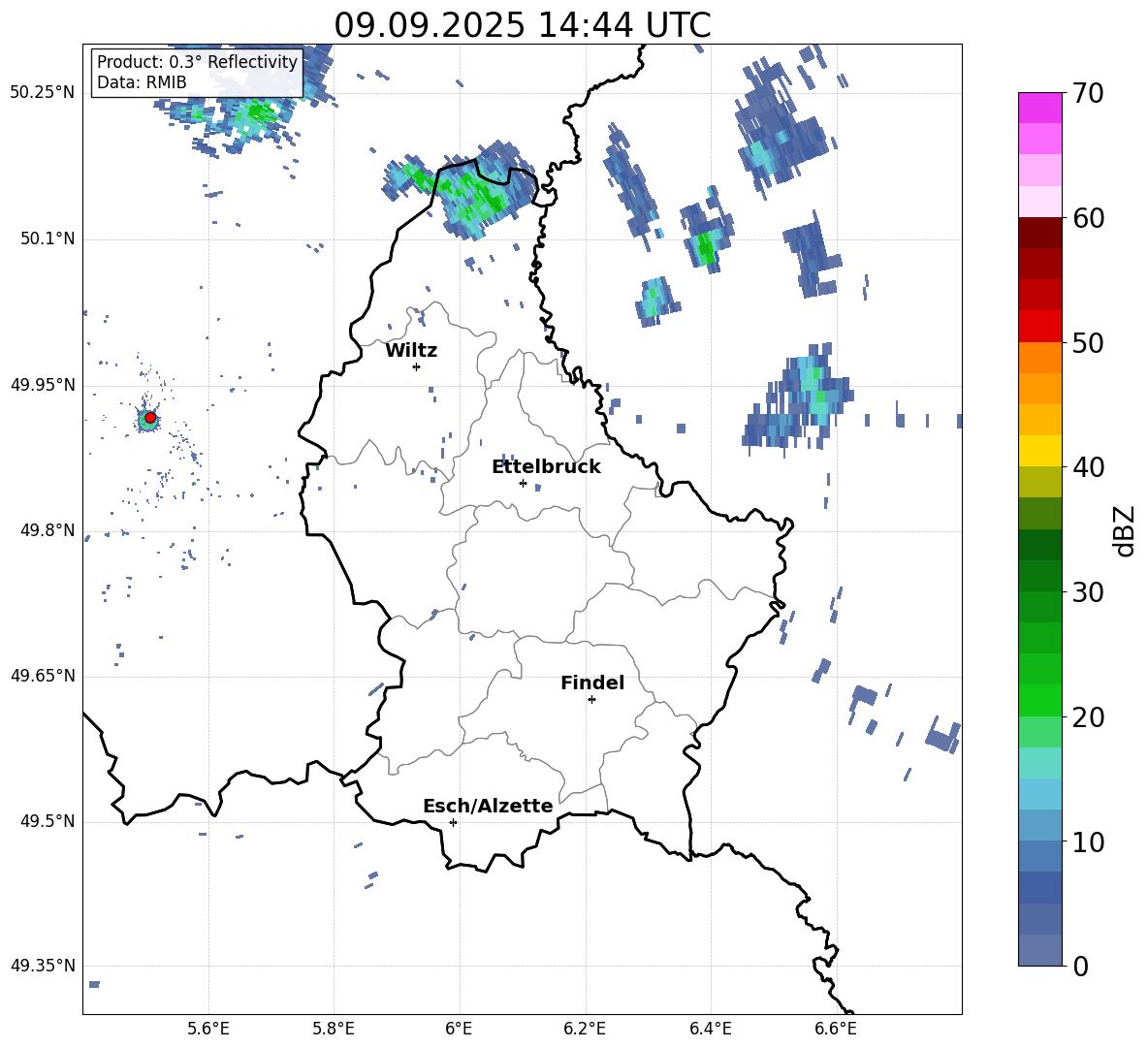Click the Findel city label
Screen dimensions: 1148x1048
tap(592, 683)
